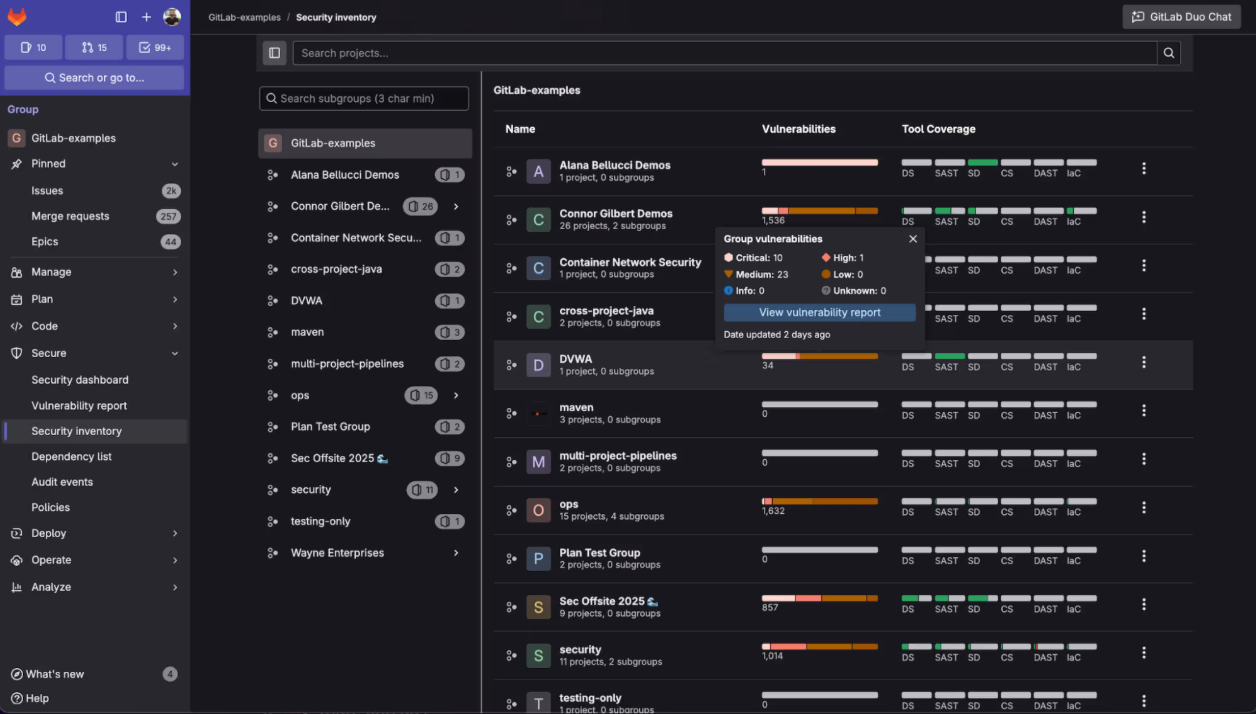Click the View vulnerability report button
Screen dimensions: 1256x714
click(820, 313)
